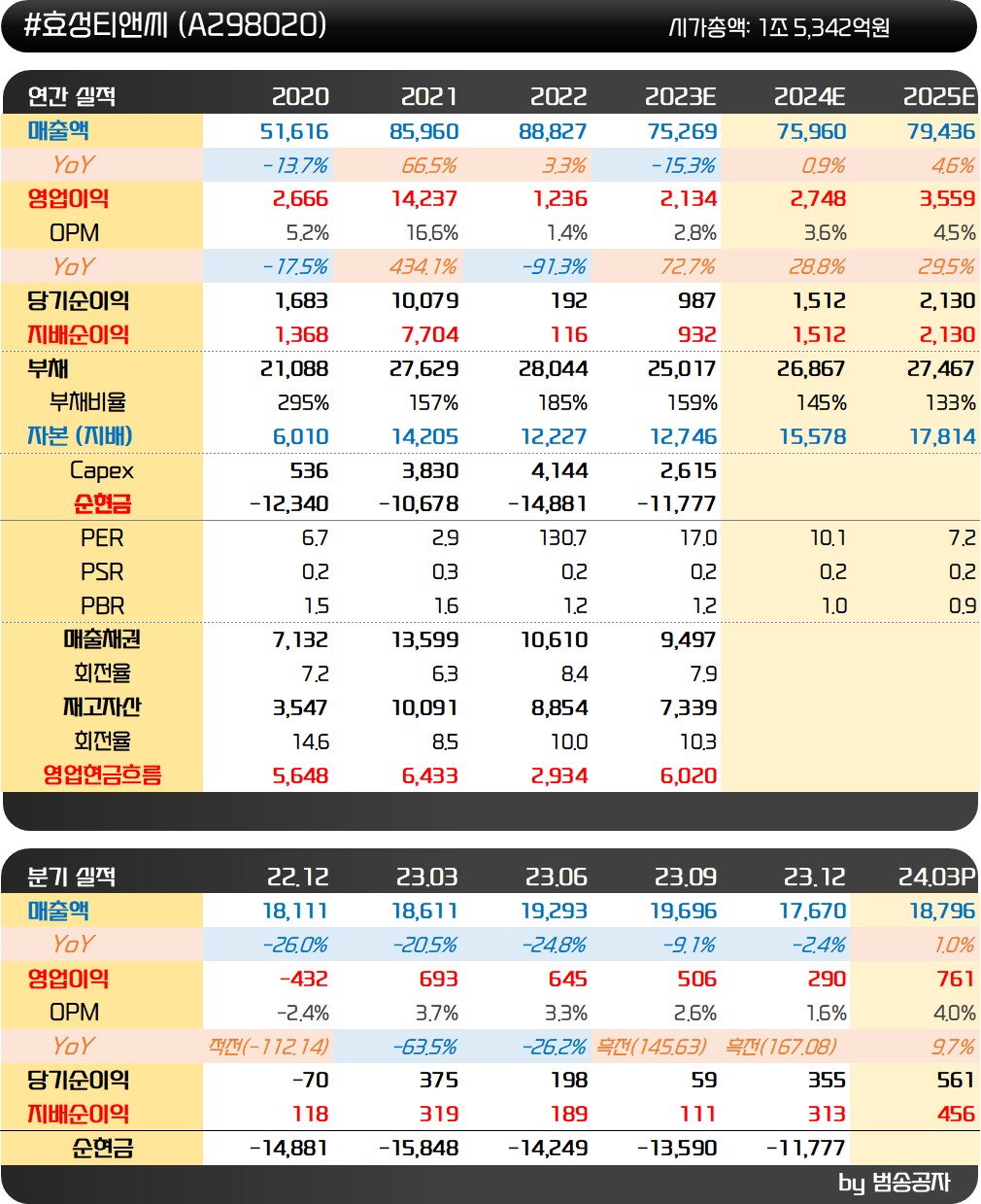Image resolution: width=981 pixels, height=1204 pixels.
Task: Click the Capex row label
Action: tap(102, 470)
